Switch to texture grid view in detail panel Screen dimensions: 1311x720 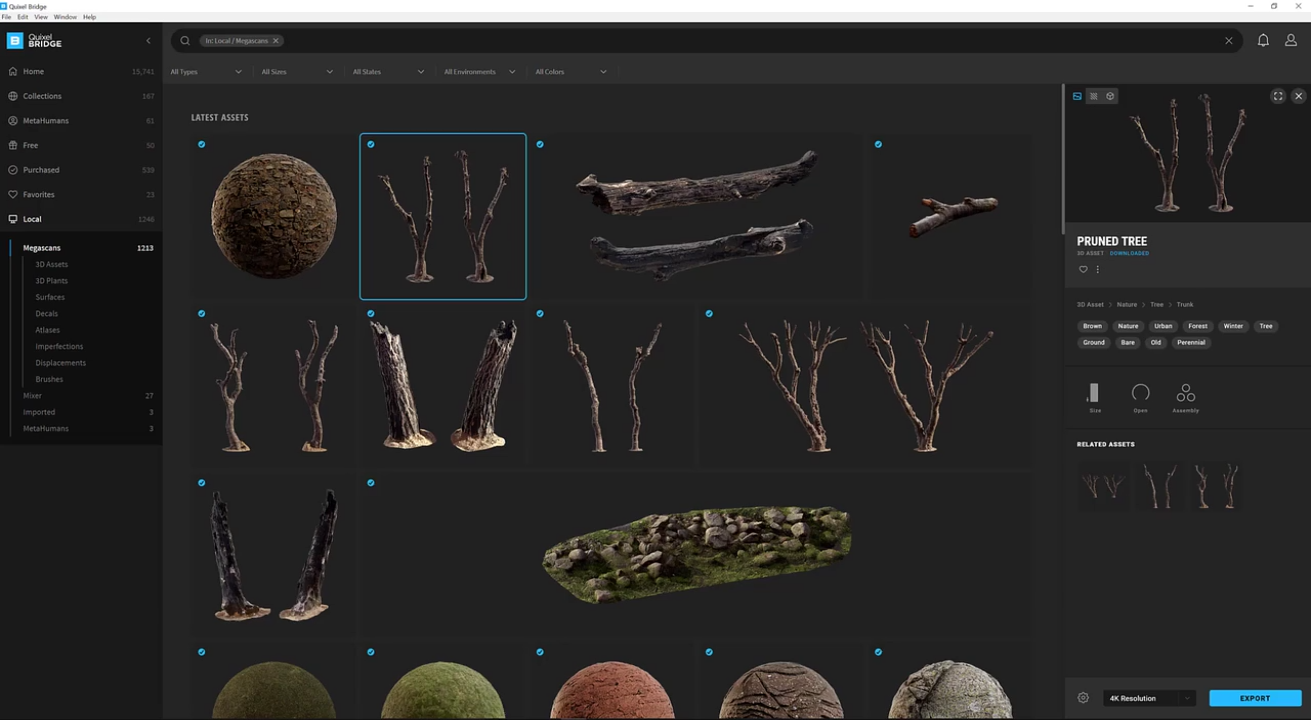coord(1093,96)
